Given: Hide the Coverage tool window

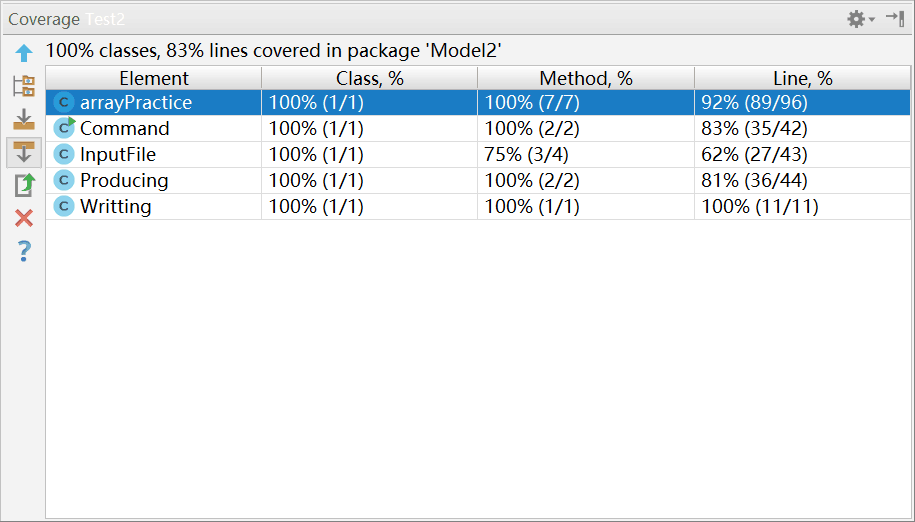Looking at the screenshot, I should click(895, 19).
